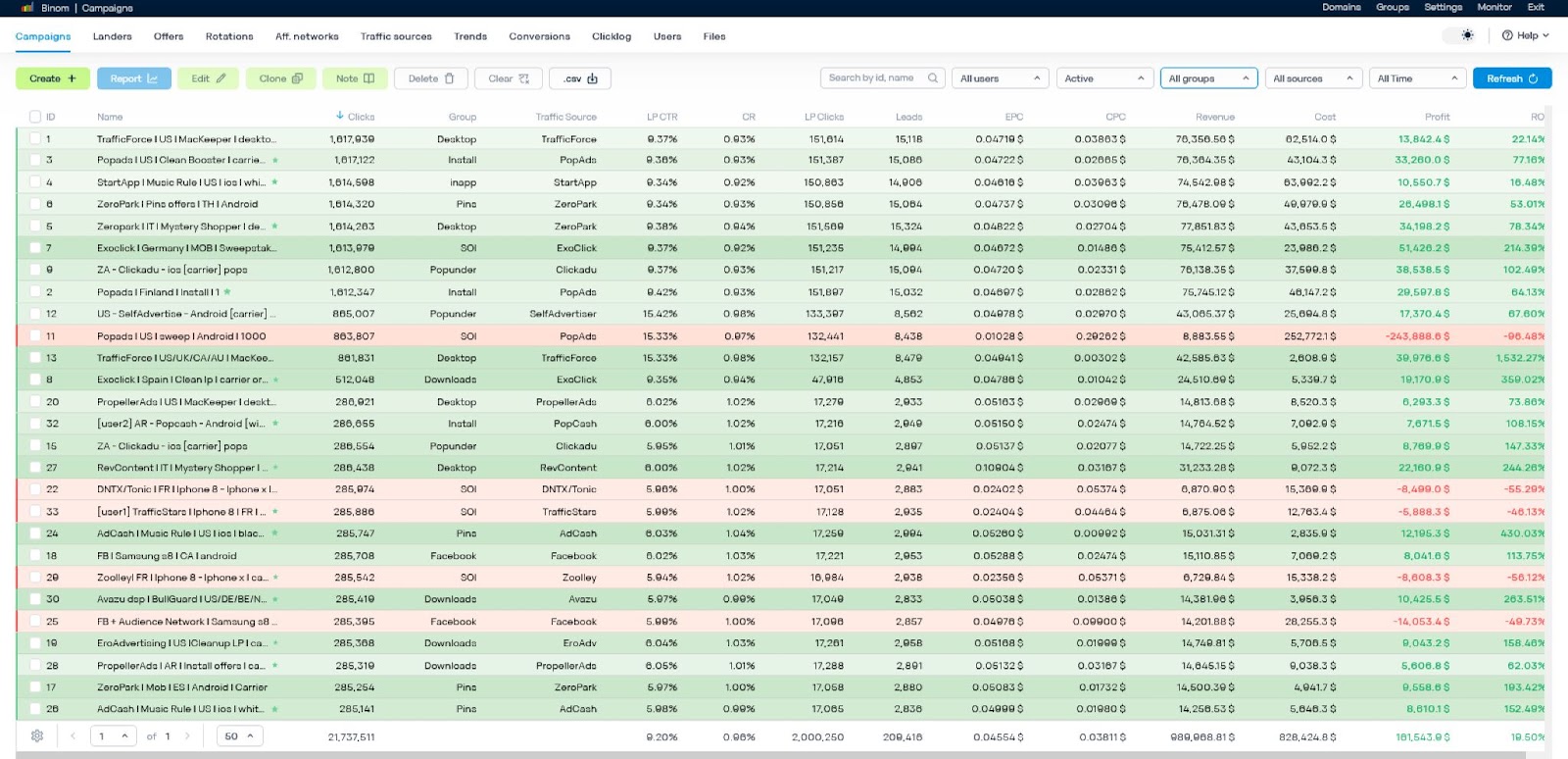Viewport: 1568px width, 759px height.
Task: Check the StartApp Music Rule row checkbox
Action: (x=35, y=182)
